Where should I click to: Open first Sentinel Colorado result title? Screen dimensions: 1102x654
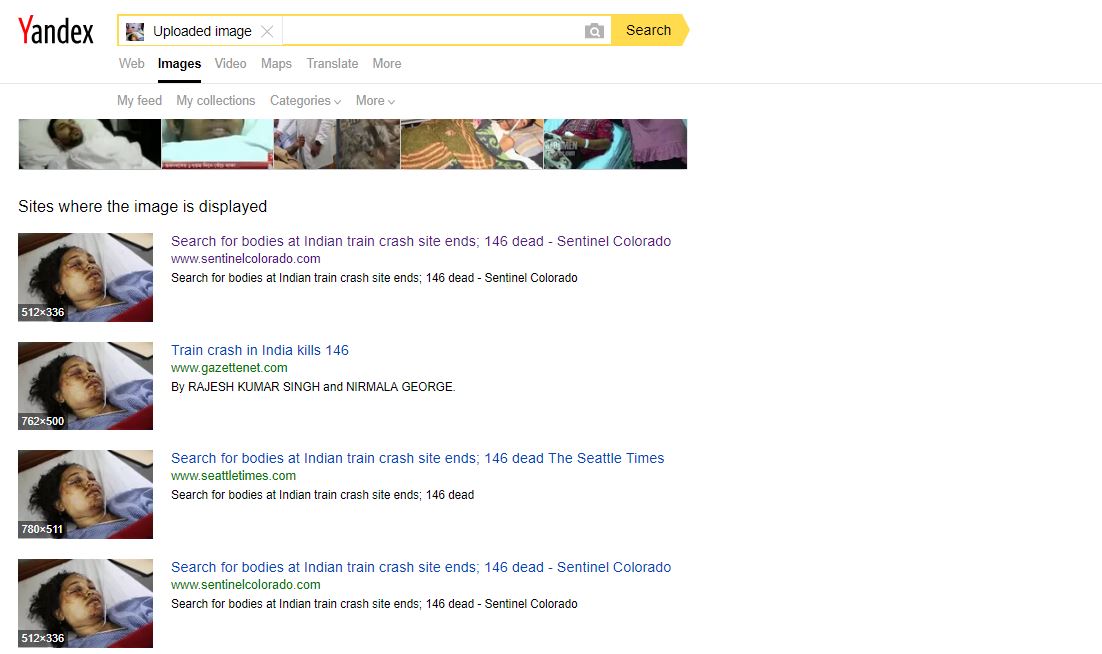coord(421,241)
